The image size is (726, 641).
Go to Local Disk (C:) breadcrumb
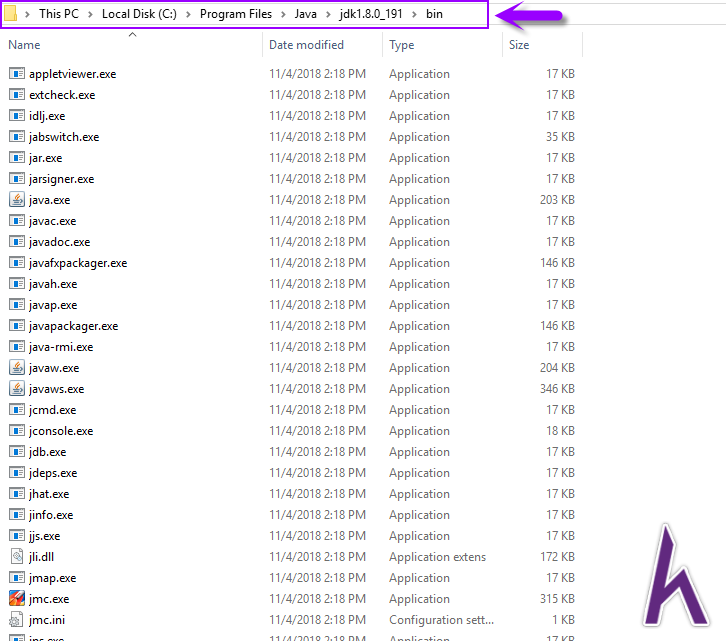pos(139,14)
